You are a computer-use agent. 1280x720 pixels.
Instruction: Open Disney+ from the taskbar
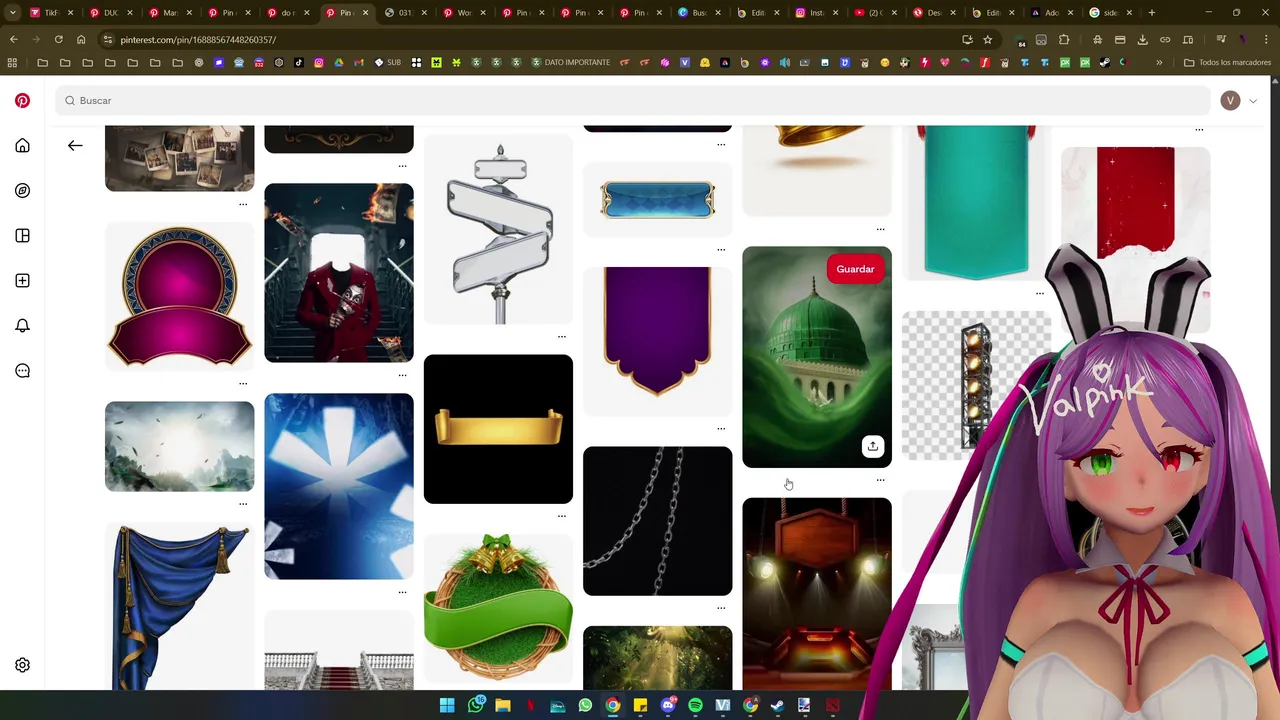(558, 705)
